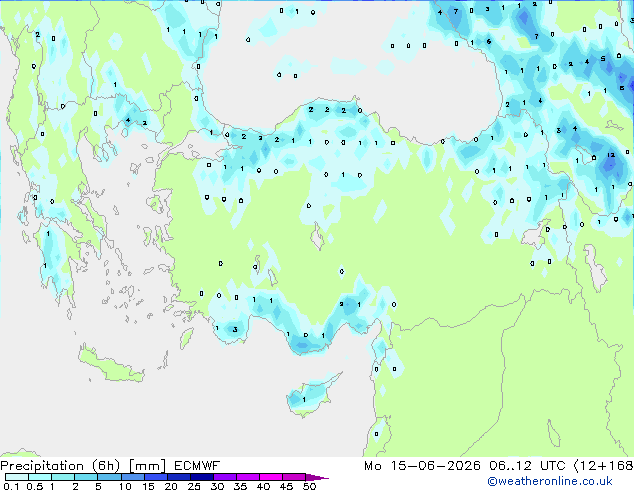
Task: Select the 0.5–1 mm legend swatch
Action: point(40,477)
